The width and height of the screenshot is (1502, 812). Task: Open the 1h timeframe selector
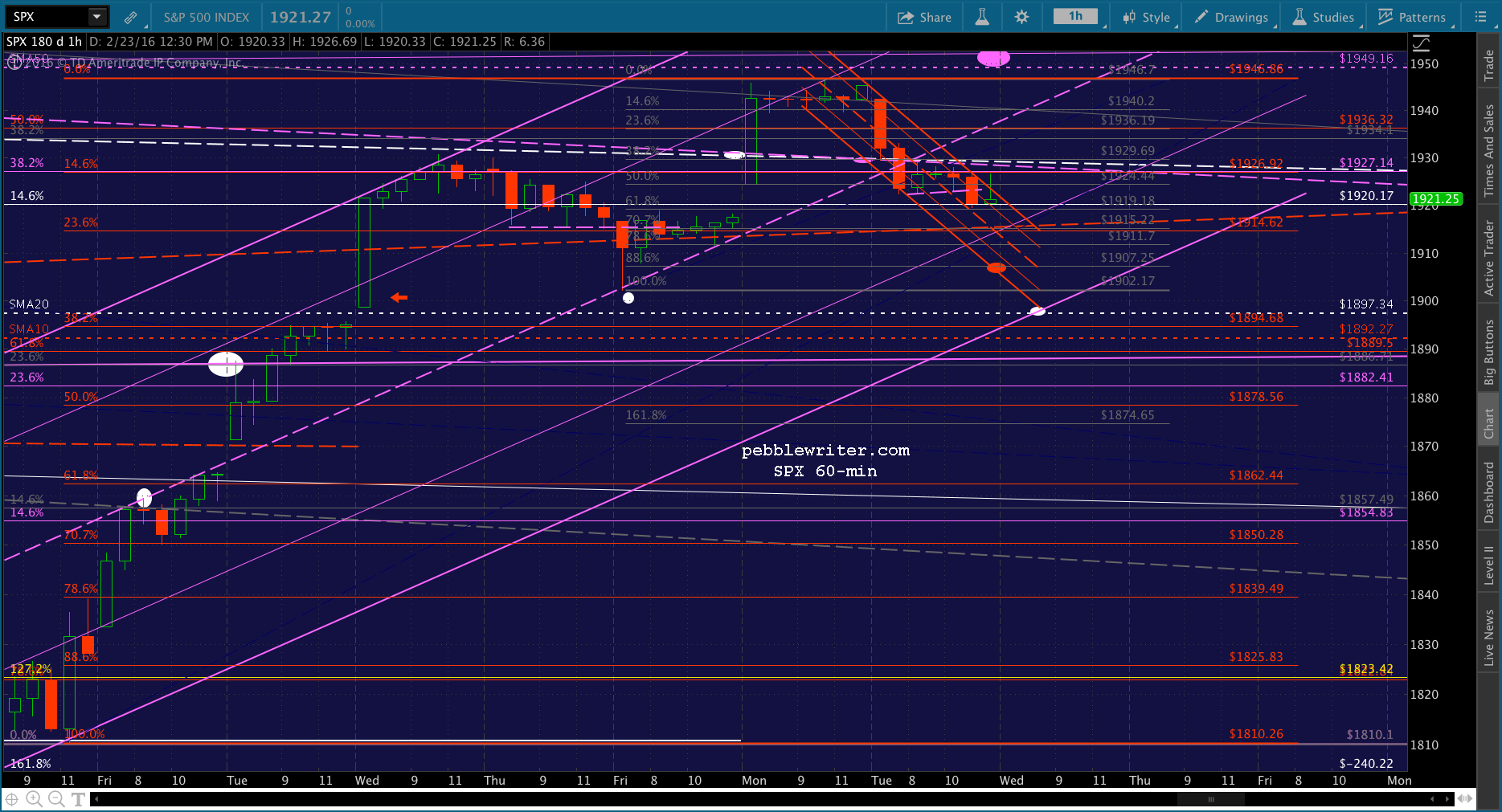(1075, 17)
